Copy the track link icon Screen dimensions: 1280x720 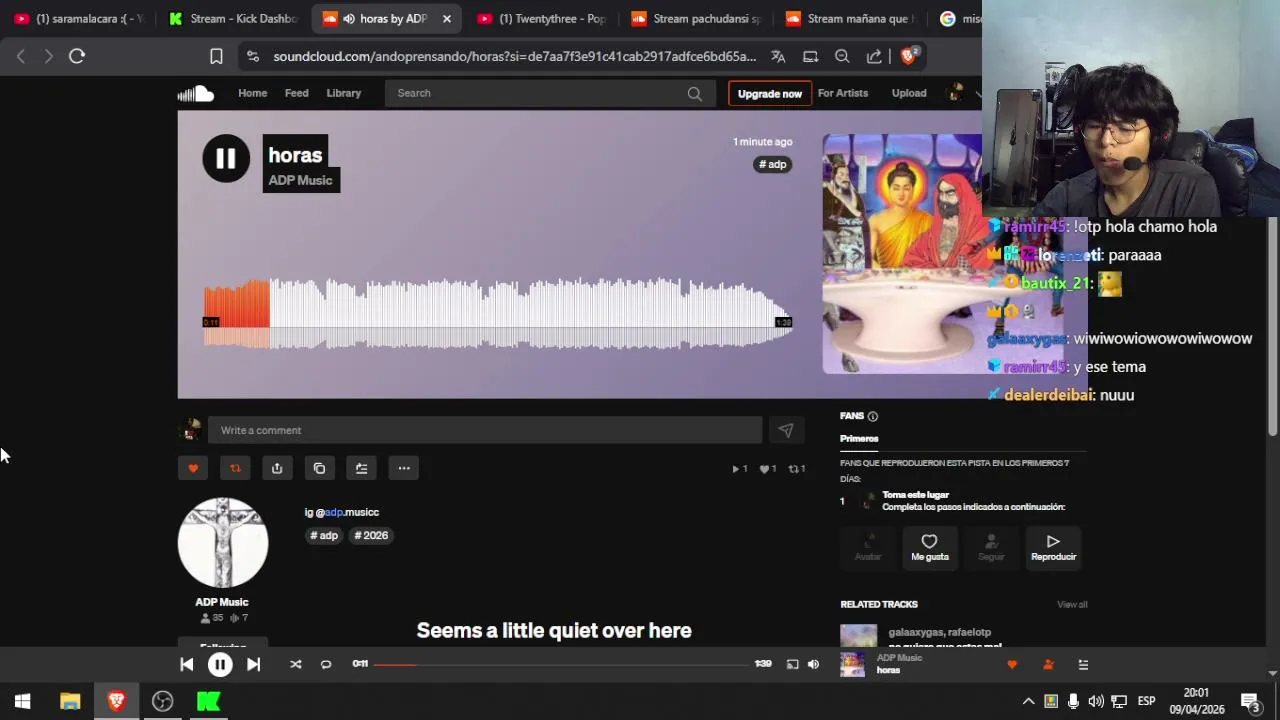coord(319,468)
